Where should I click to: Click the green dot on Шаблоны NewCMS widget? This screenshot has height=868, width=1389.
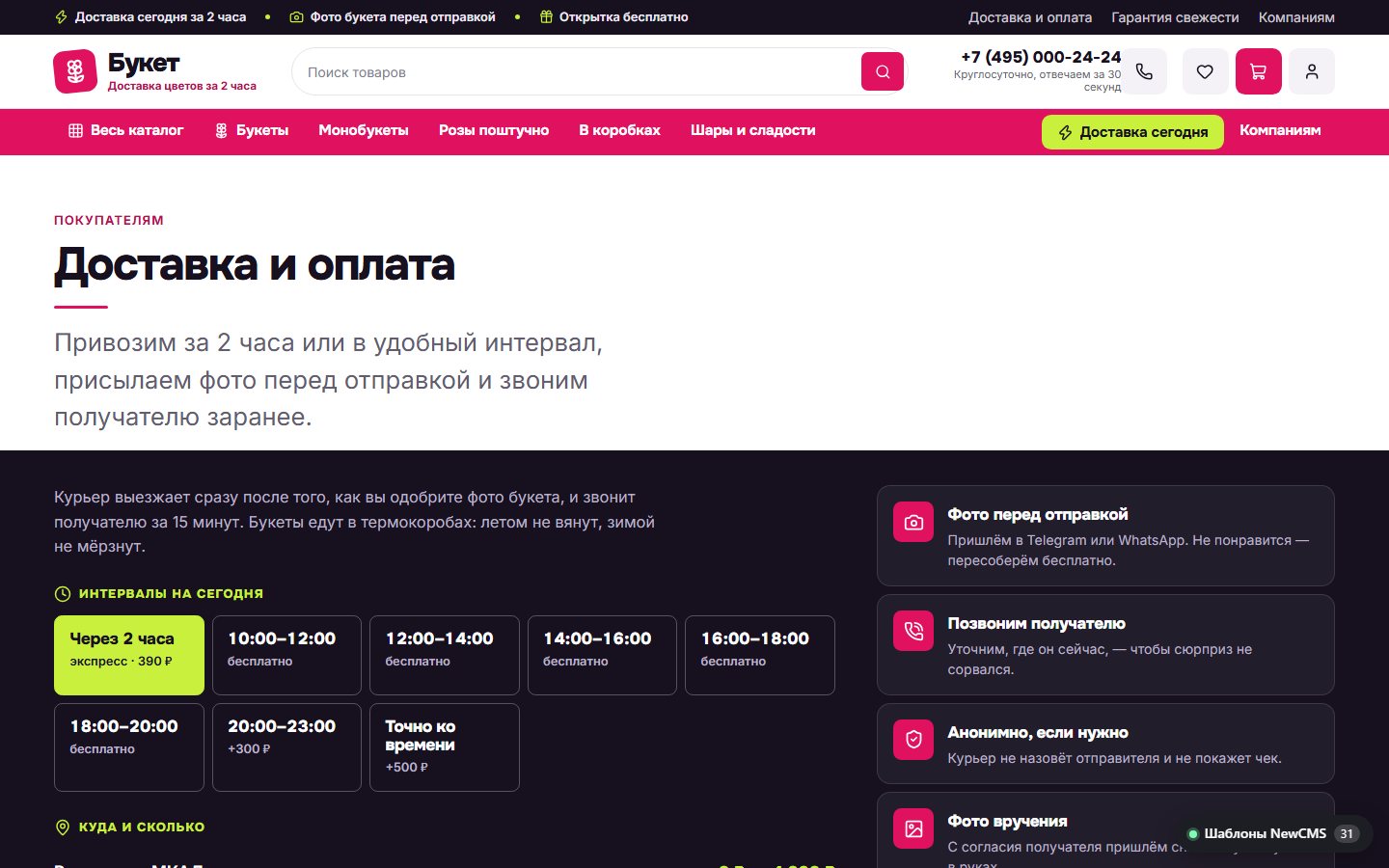click(x=1193, y=834)
